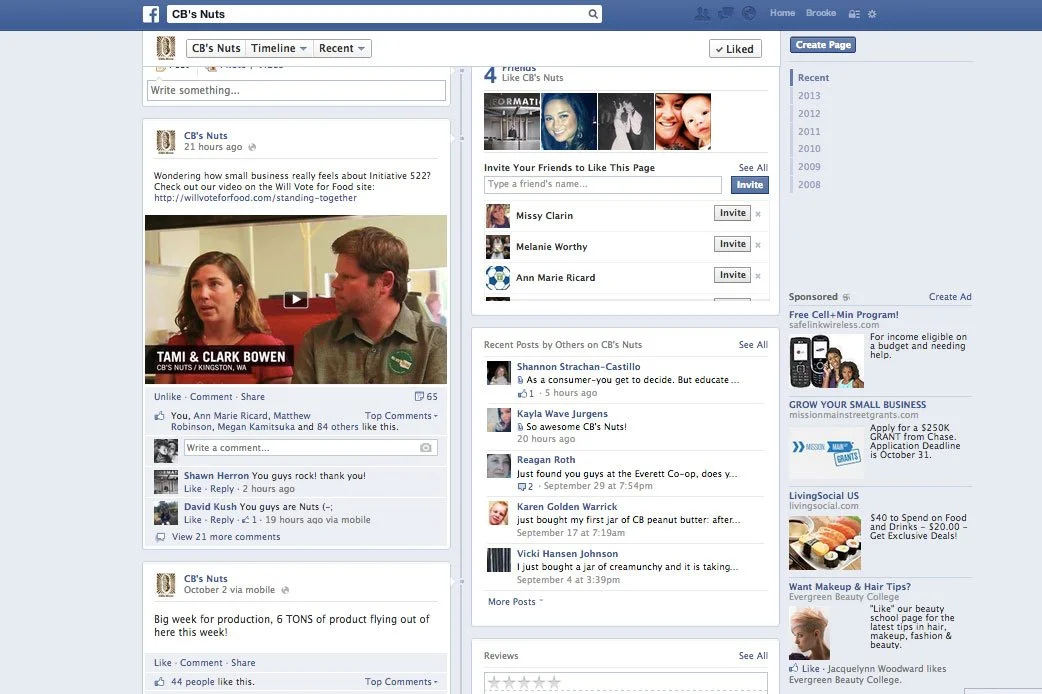1042x694 pixels.
Task: Select Recent in the timeline year list
Action: (813, 78)
